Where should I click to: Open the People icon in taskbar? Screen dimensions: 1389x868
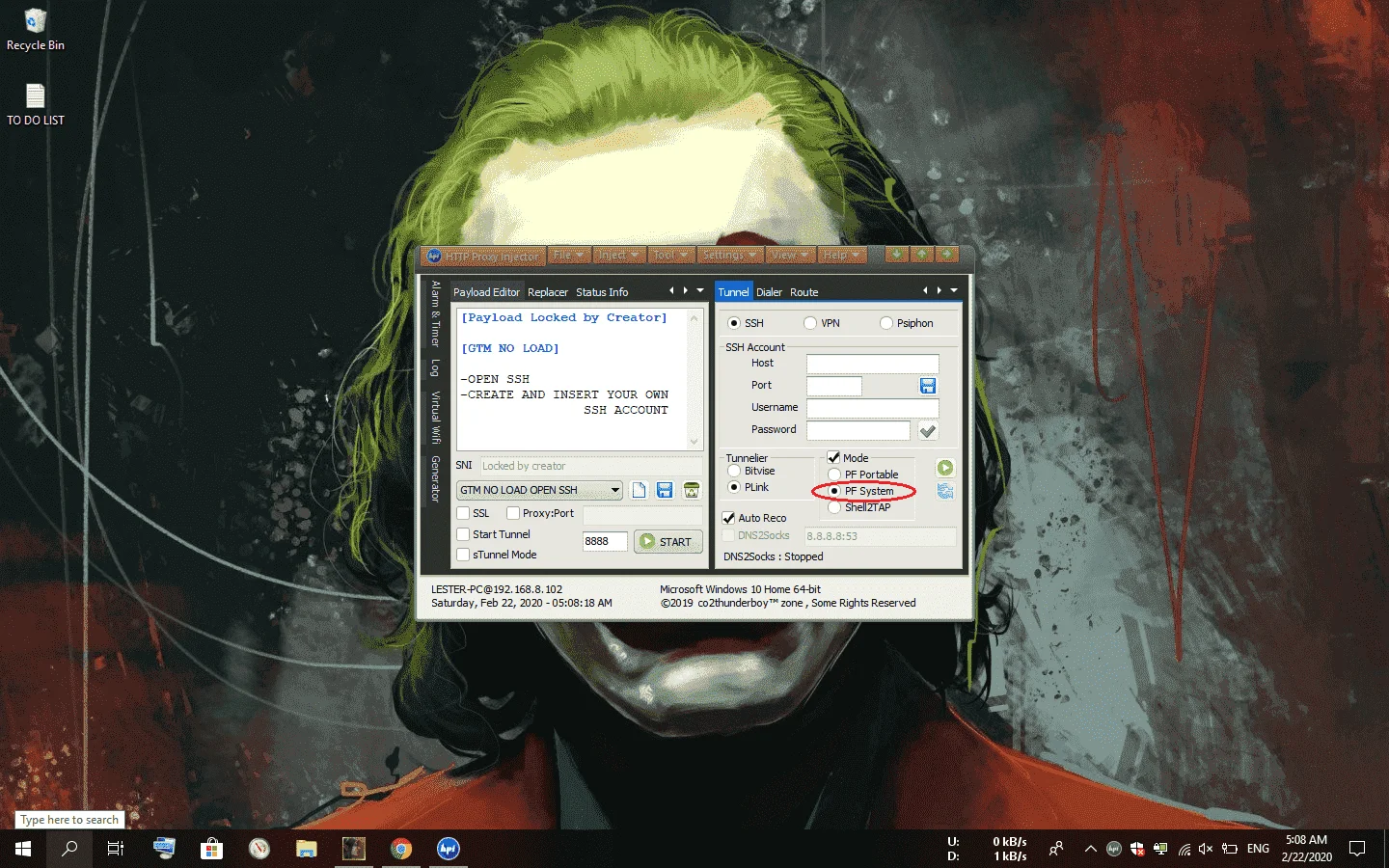click(1056, 849)
